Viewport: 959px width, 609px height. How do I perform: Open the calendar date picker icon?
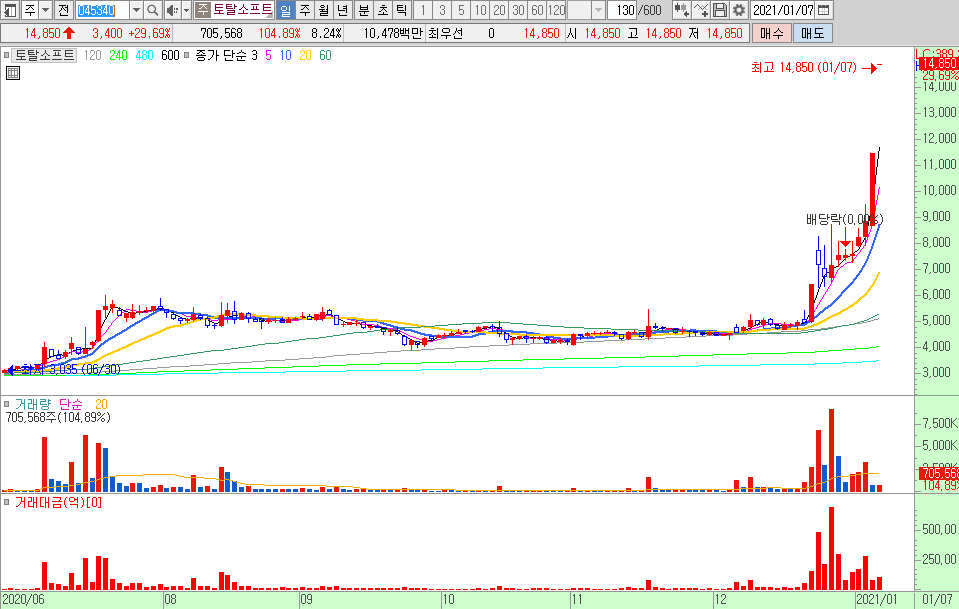pyautogui.click(x=823, y=10)
